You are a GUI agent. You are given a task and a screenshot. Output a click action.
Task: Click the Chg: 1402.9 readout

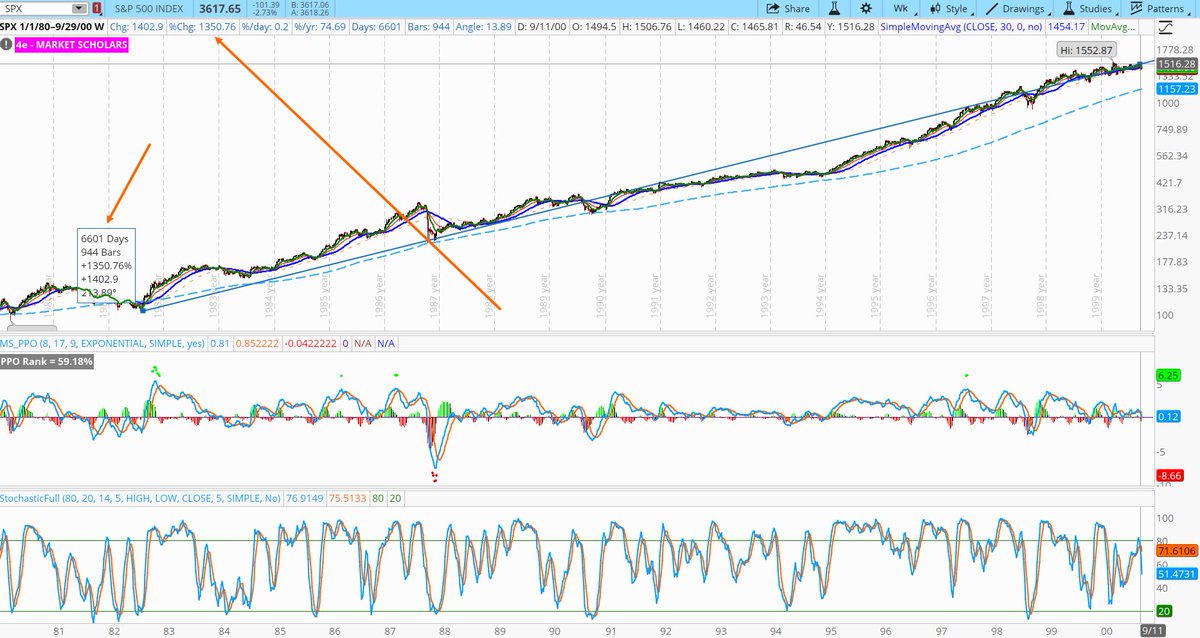[x=135, y=26]
